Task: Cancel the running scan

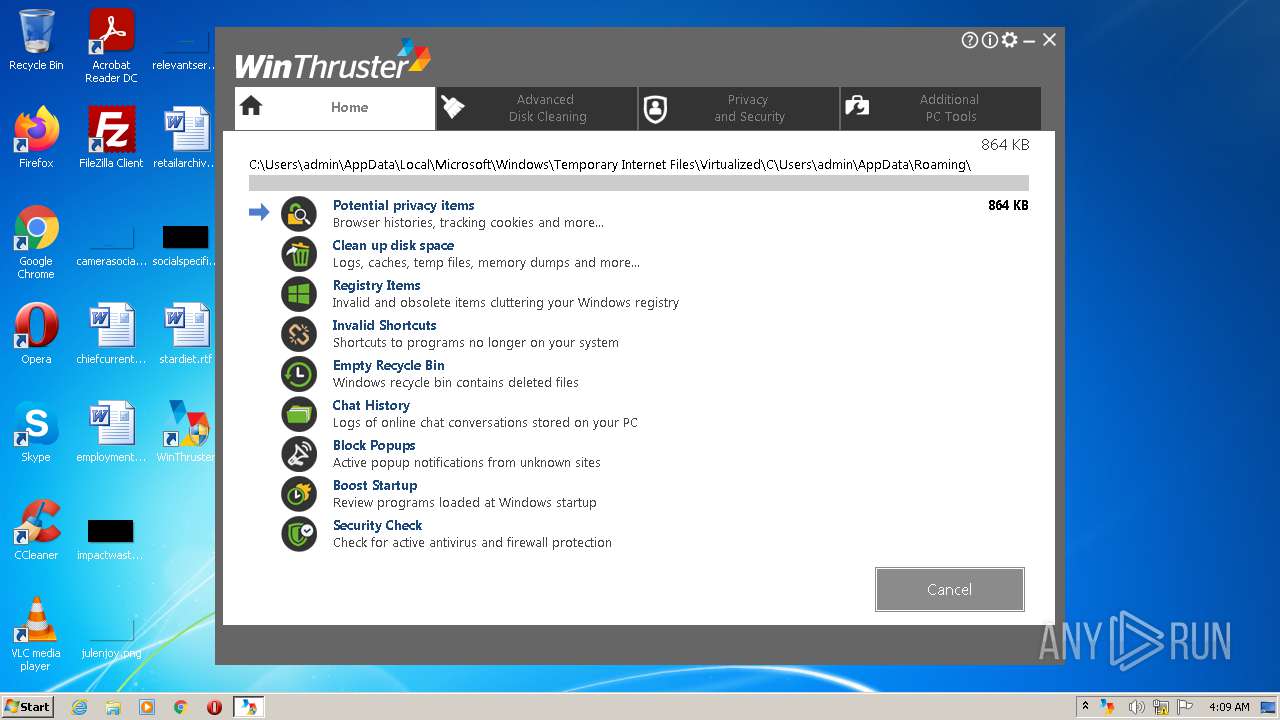Action: click(x=949, y=589)
